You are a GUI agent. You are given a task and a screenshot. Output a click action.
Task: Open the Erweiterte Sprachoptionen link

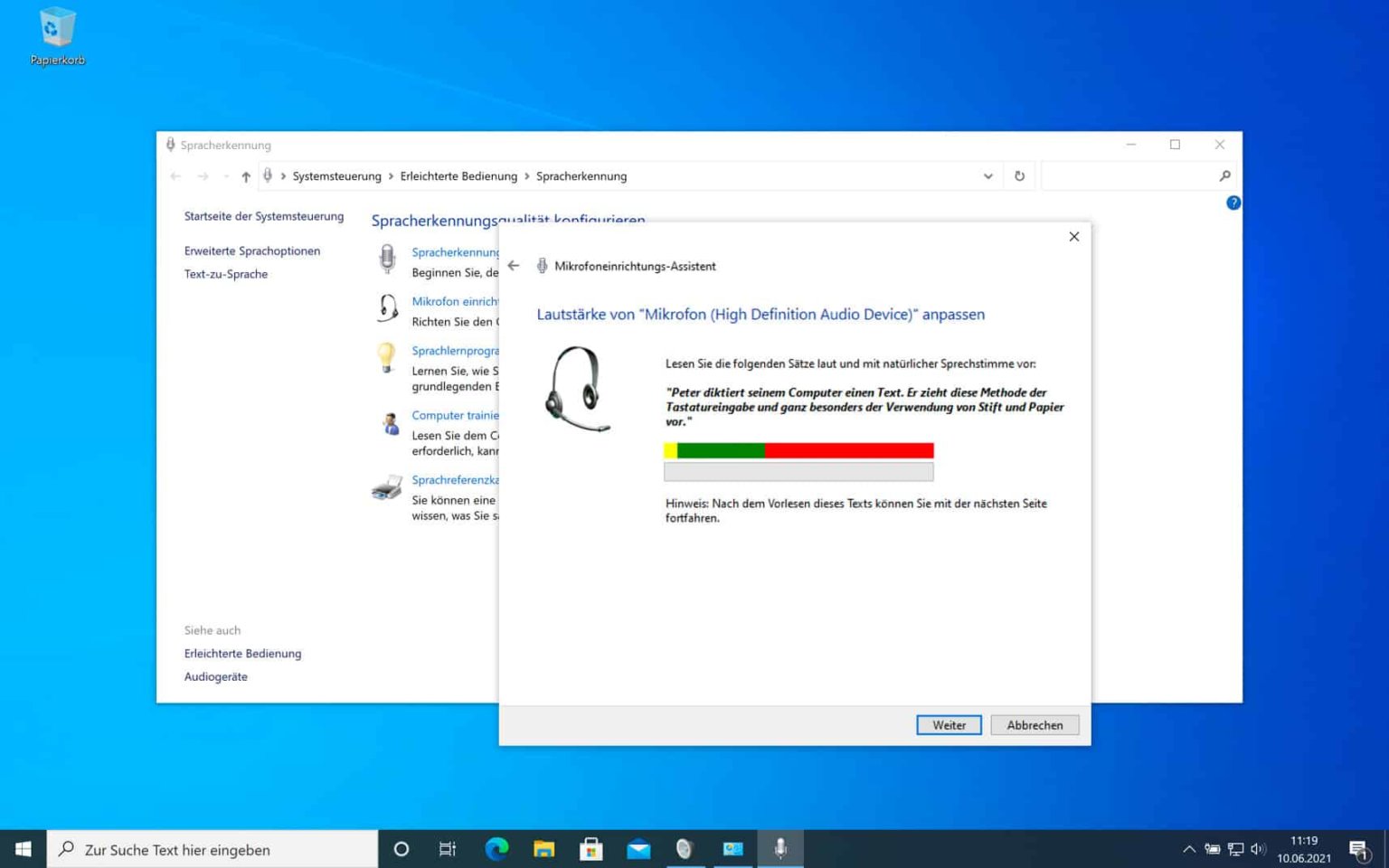[x=252, y=250]
